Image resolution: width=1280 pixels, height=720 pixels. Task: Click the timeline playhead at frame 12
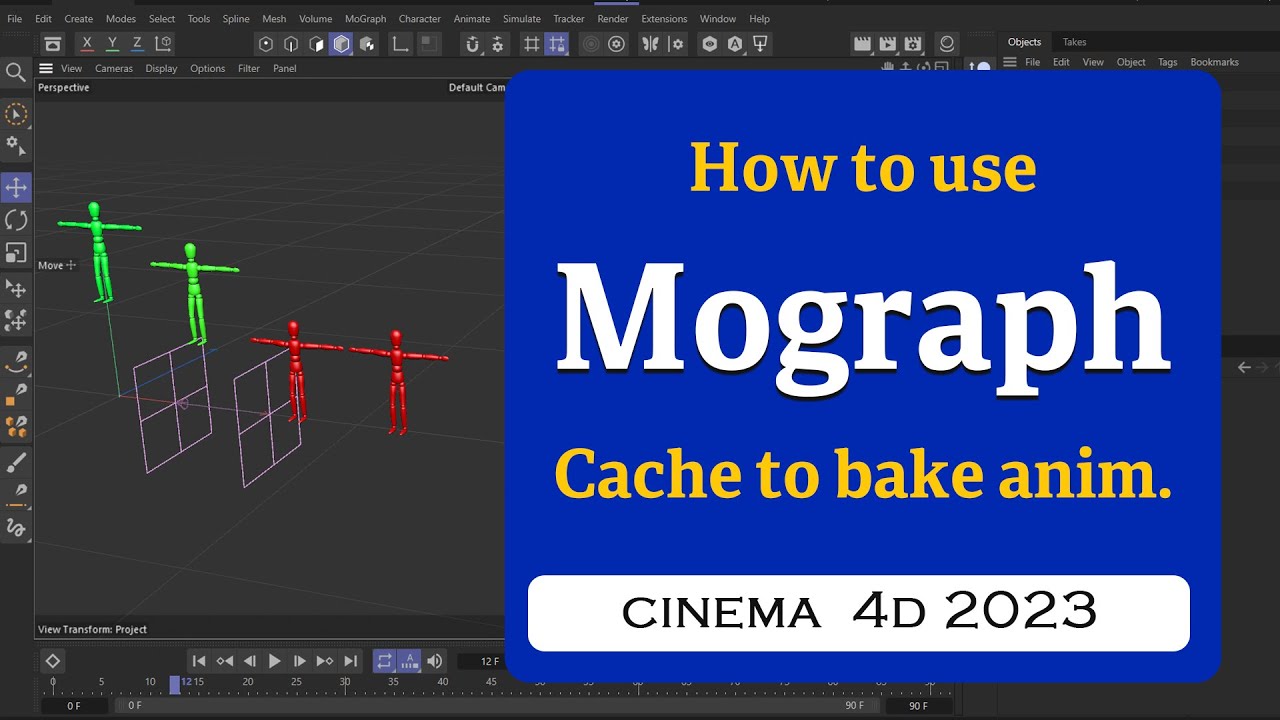point(175,685)
